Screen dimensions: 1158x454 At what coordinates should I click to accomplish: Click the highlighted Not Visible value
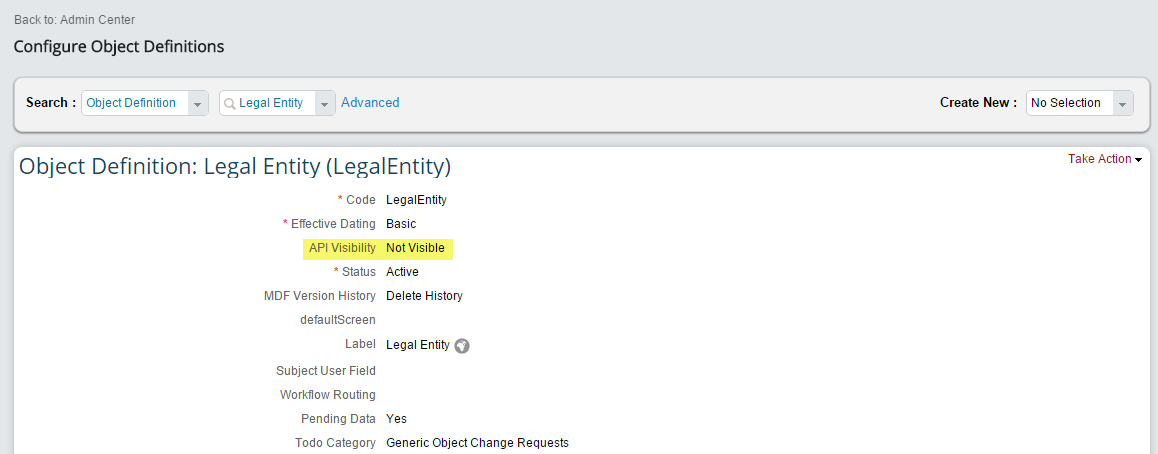(x=415, y=248)
